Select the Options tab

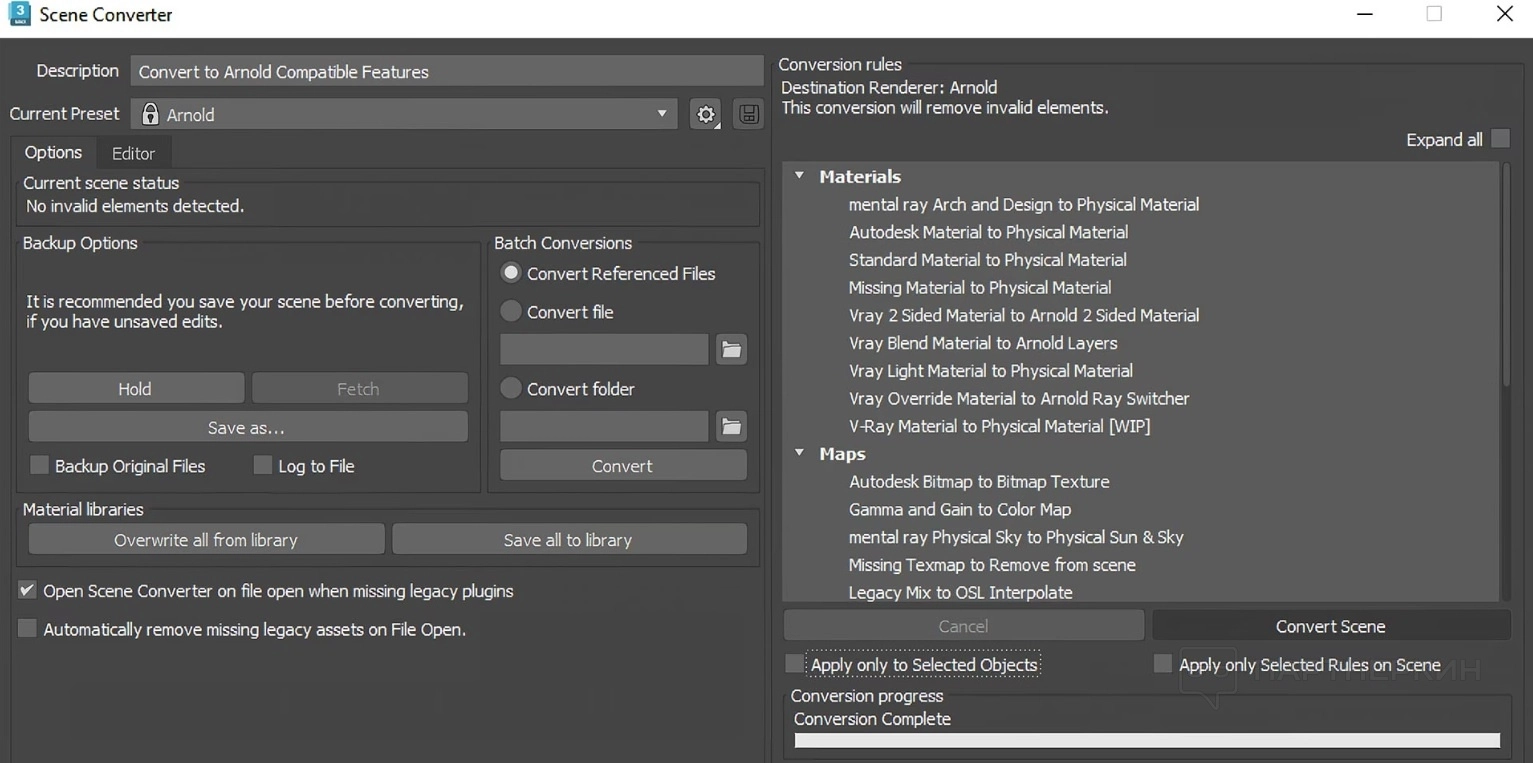click(x=53, y=152)
